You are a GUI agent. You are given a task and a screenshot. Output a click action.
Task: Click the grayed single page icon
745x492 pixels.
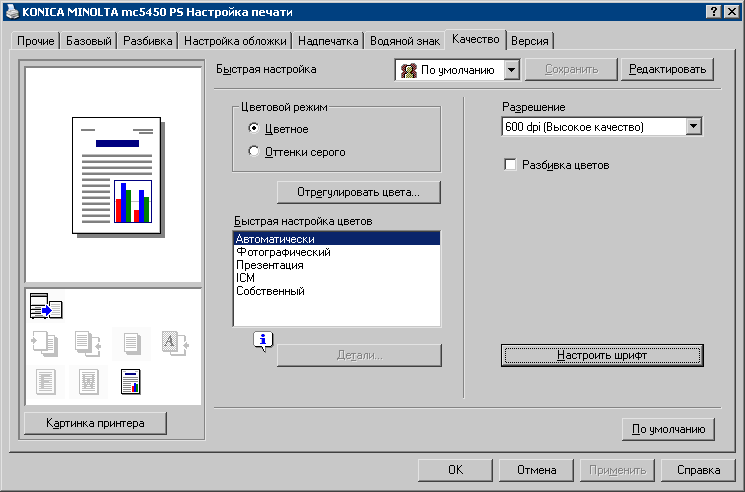132,343
